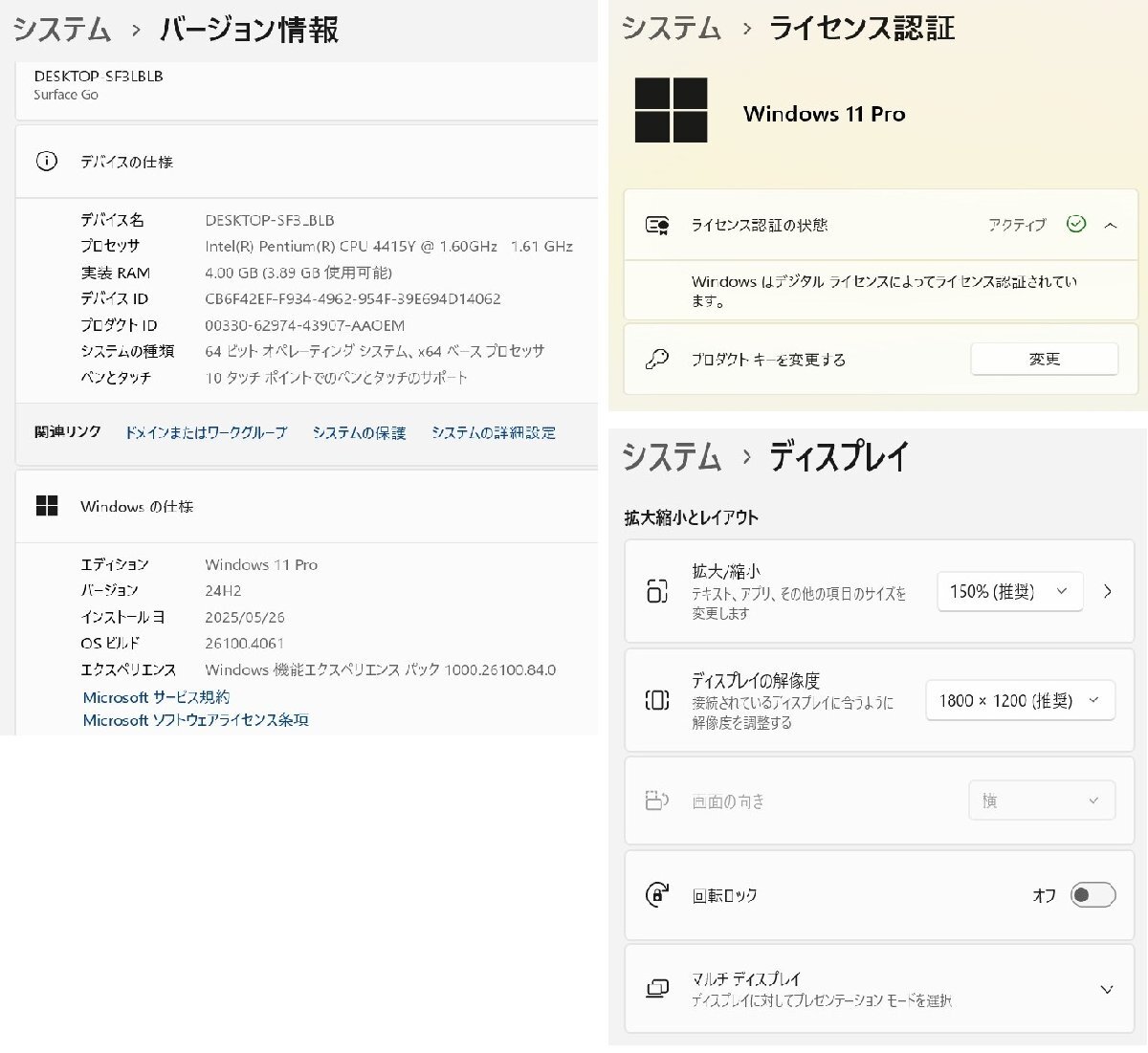1148x1053 pixels.
Task: Click the product ID 00330-62974 value
Action: (304, 325)
